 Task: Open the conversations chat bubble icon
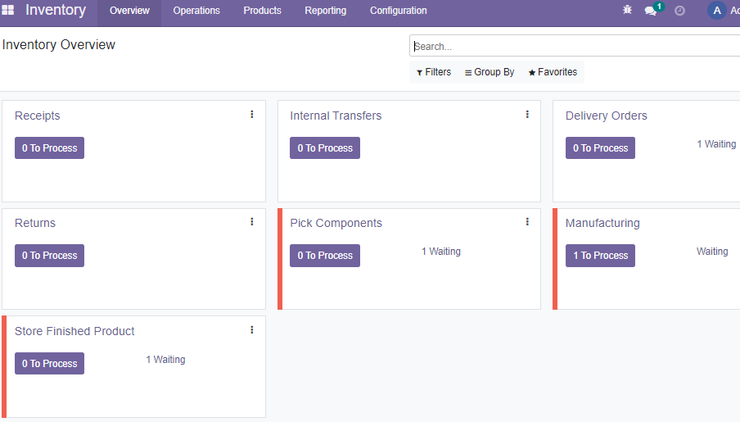click(651, 11)
